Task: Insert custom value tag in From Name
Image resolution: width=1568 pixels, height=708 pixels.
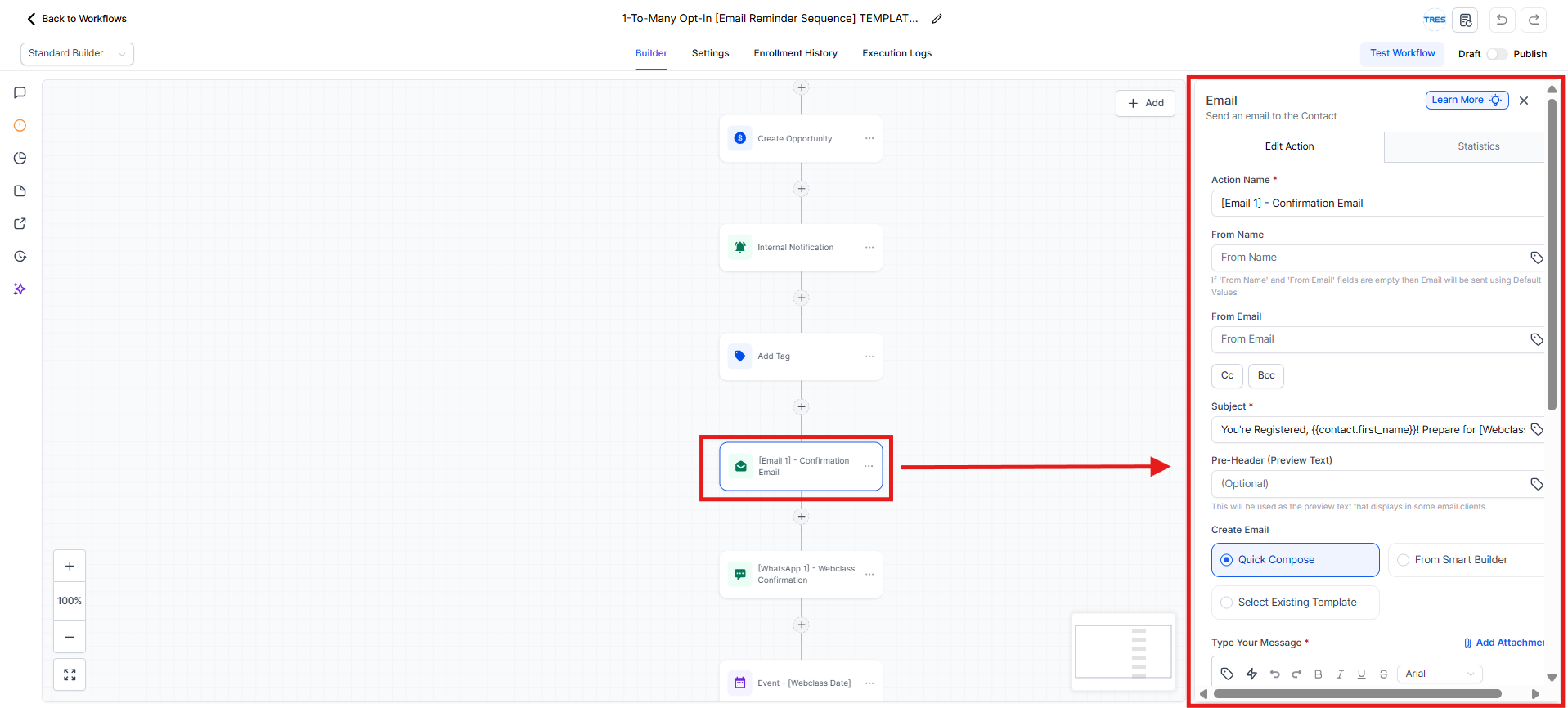Action: 1536,258
